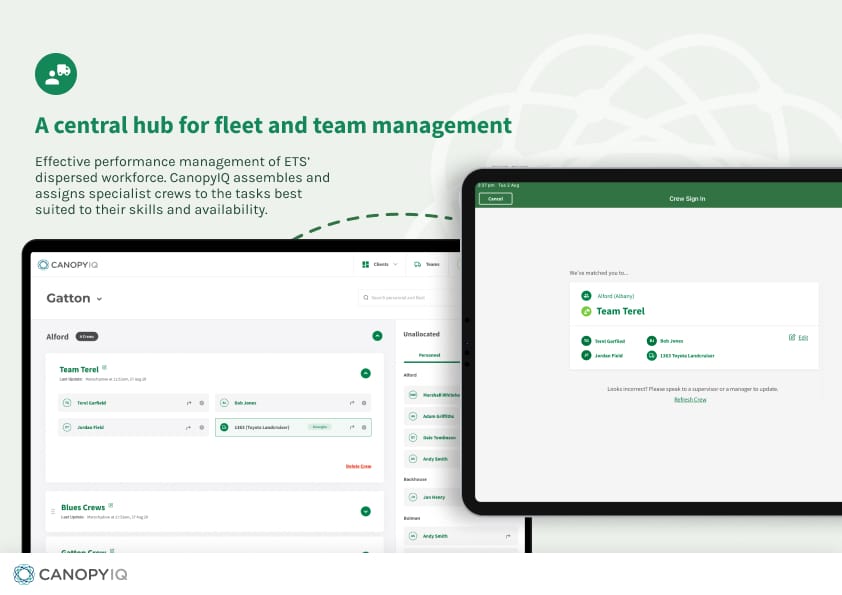Click the edit icon beside Team Terel title
The height and width of the screenshot is (595, 842).
pyautogui.click(x=105, y=368)
